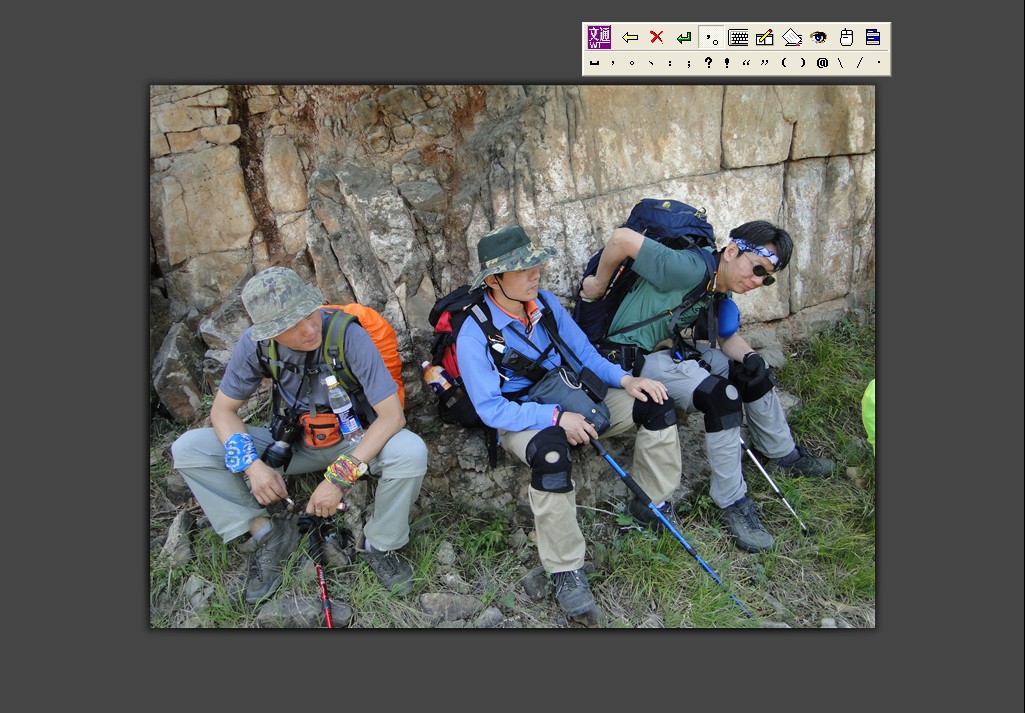Open the on-screen keyboard icon
This screenshot has width=1025, height=713.
pos(738,37)
